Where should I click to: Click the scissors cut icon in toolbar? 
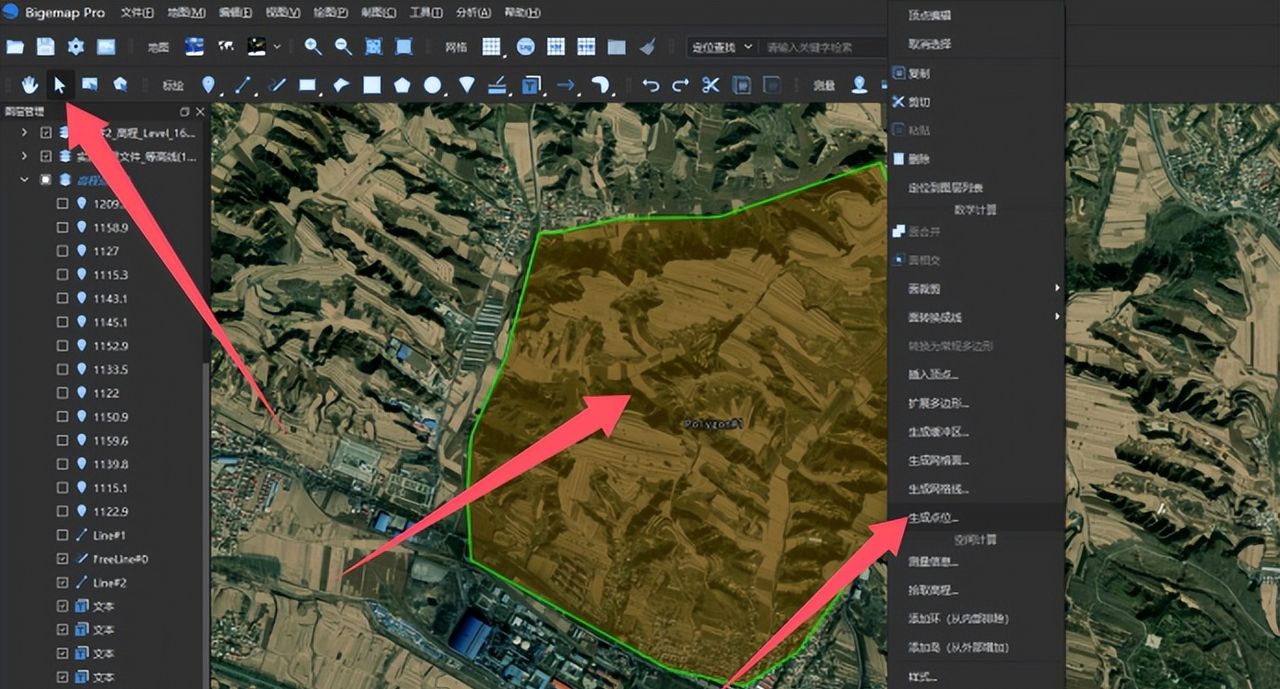tap(711, 85)
